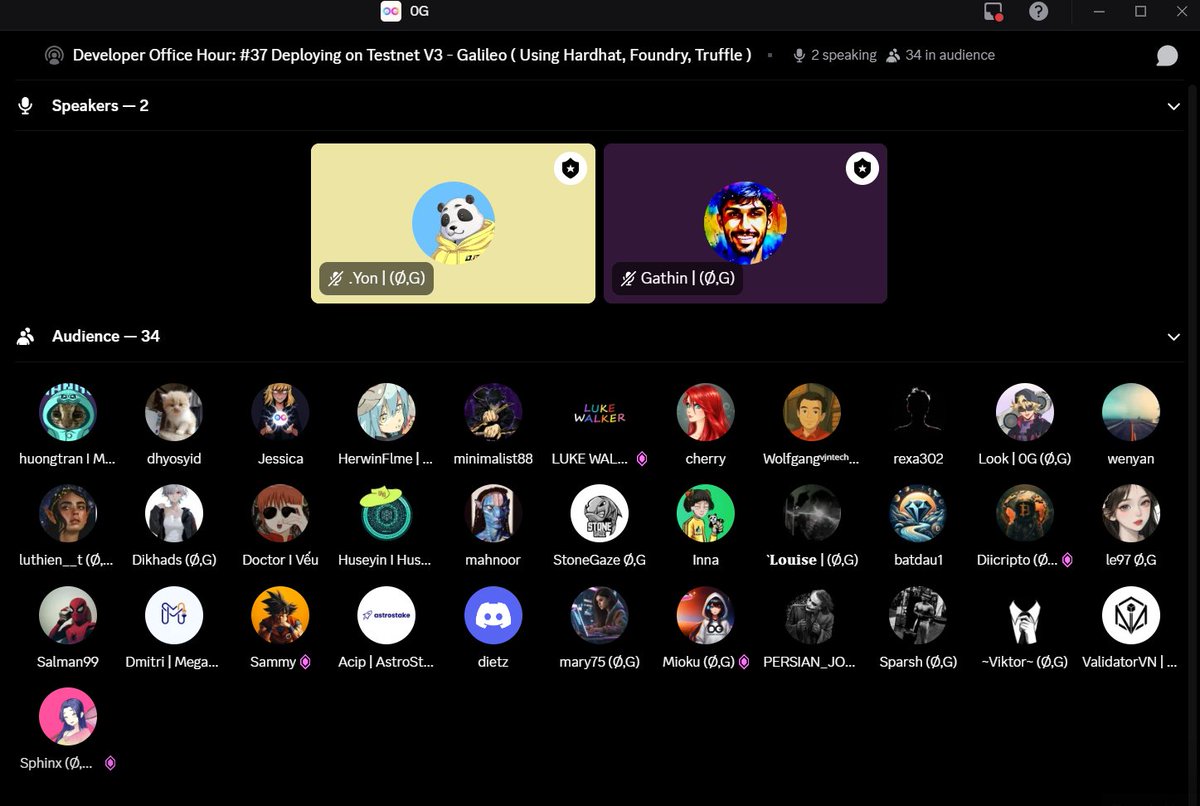Viewport: 1200px width, 806px height.
Task: Click the '2 speaking' indicator
Action: pyautogui.click(x=834, y=56)
